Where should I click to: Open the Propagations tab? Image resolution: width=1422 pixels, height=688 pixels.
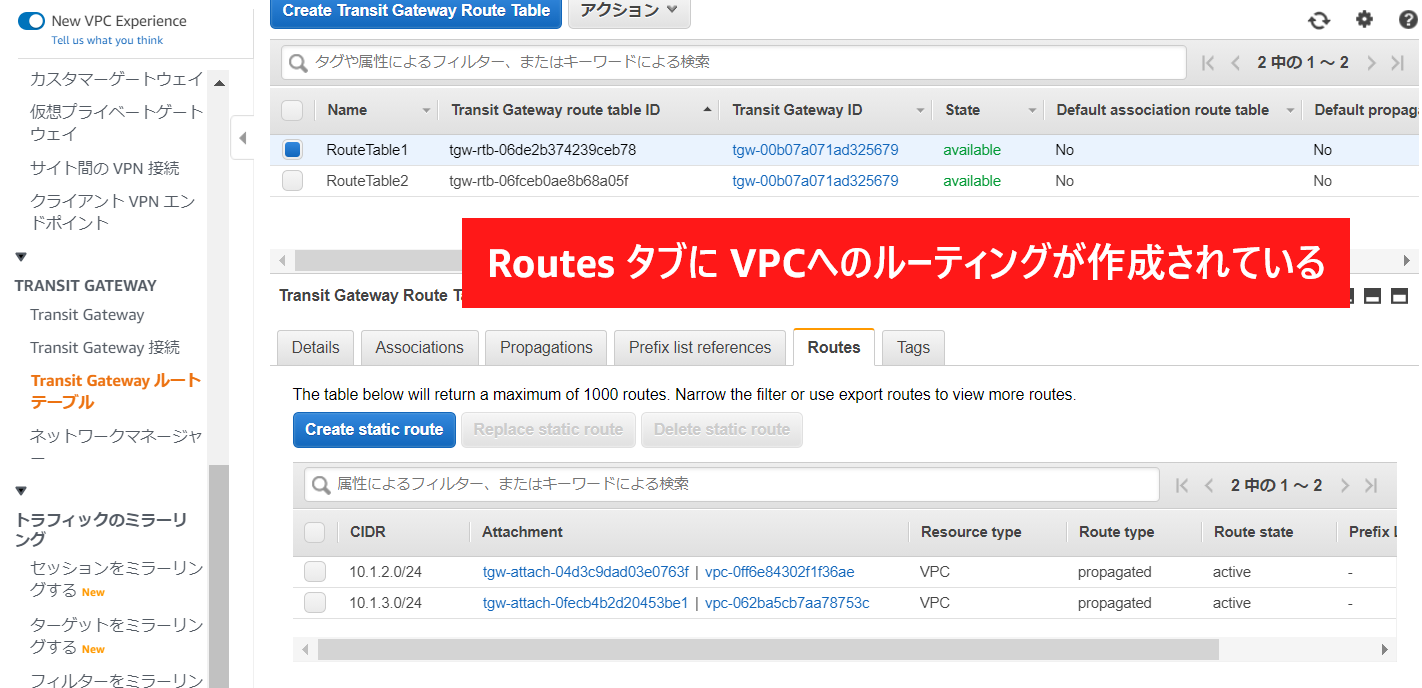(546, 347)
